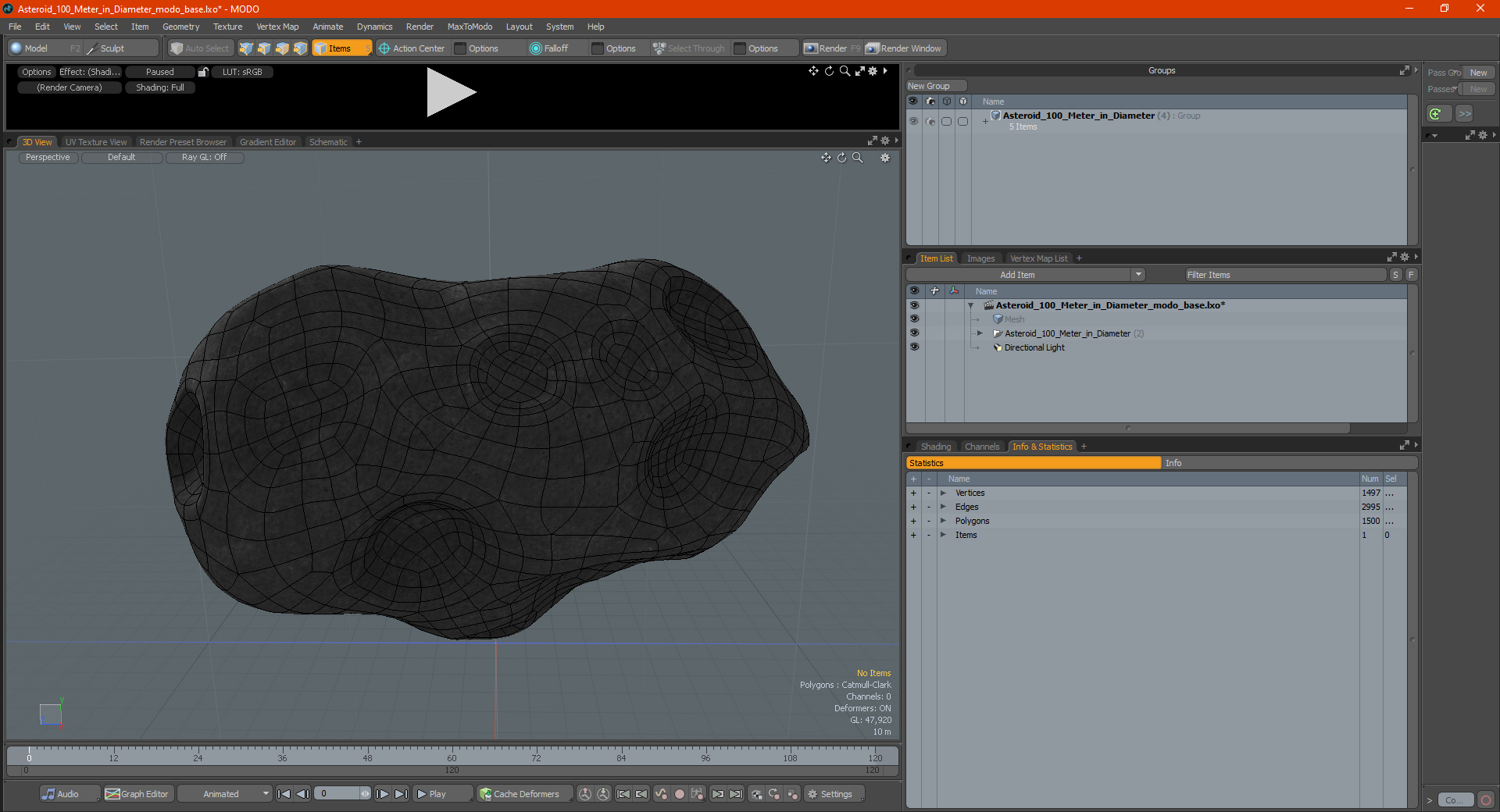Screen dimensions: 1500x812
Task: Click the 3D viewport zoom magnifier icon
Action: 858,158
